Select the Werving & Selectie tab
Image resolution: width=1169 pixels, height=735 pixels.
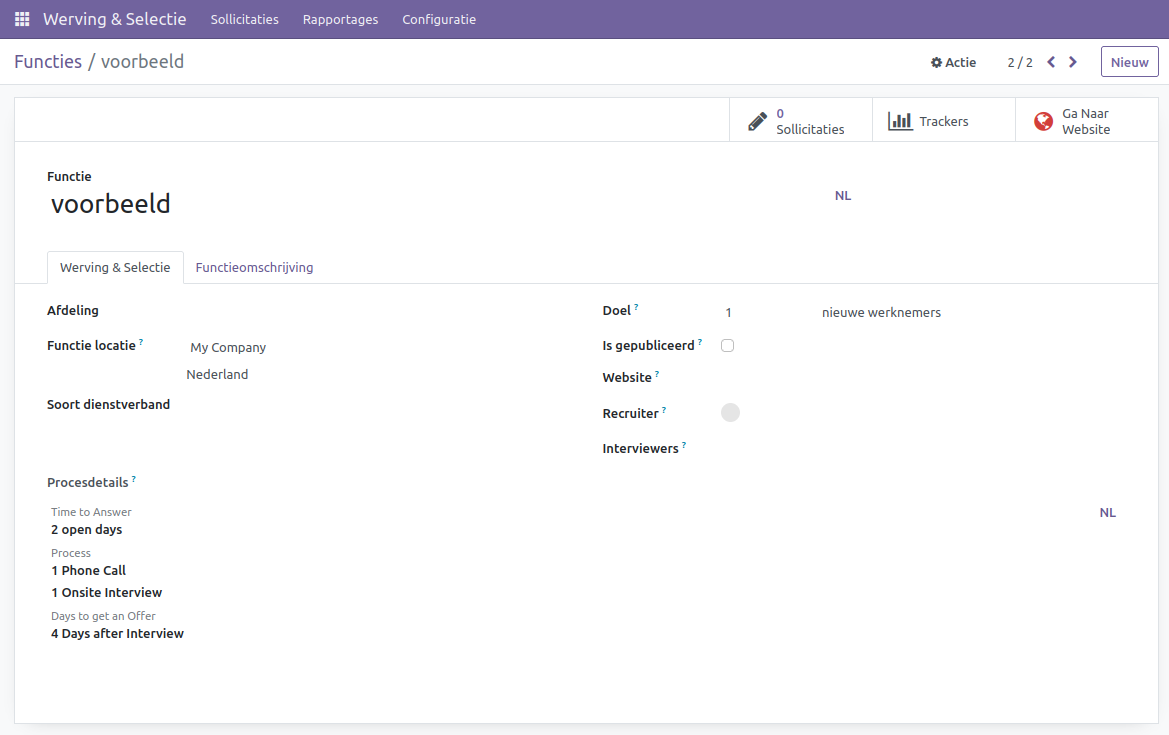(115, 267)
